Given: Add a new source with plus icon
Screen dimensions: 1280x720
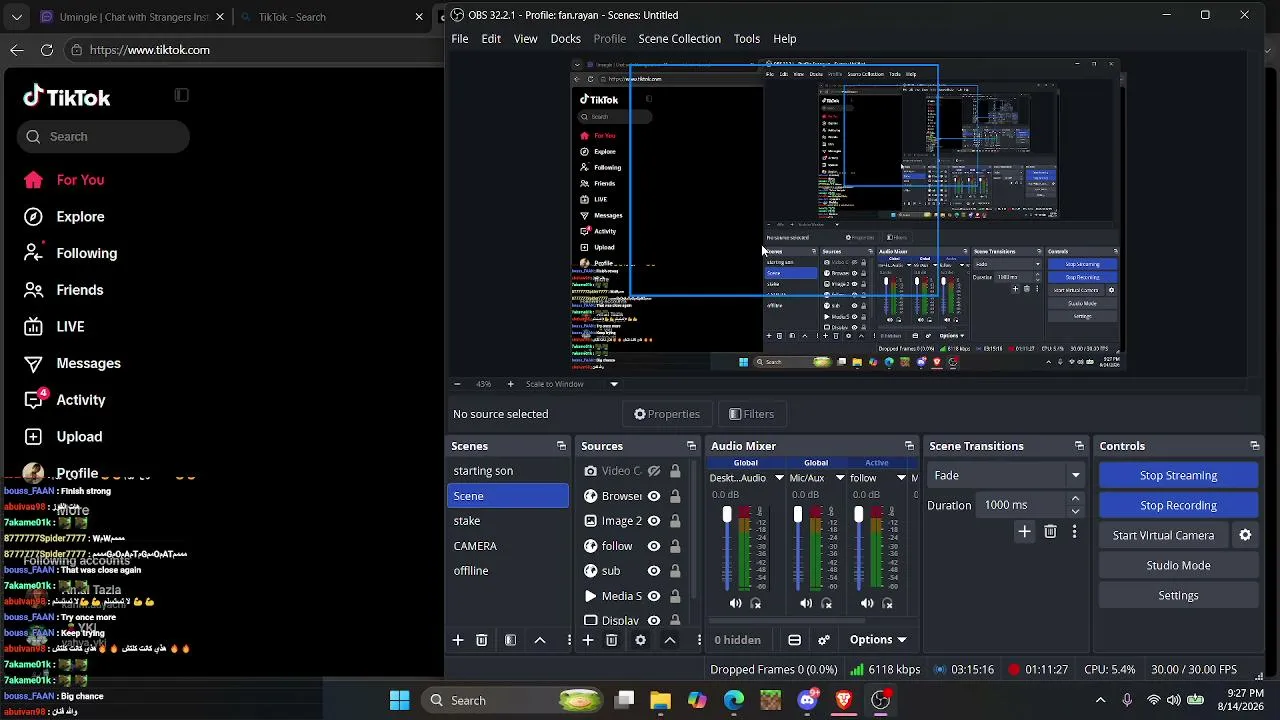Looking at the screenshot, I should pyautogui.click(x=588, y=640).
